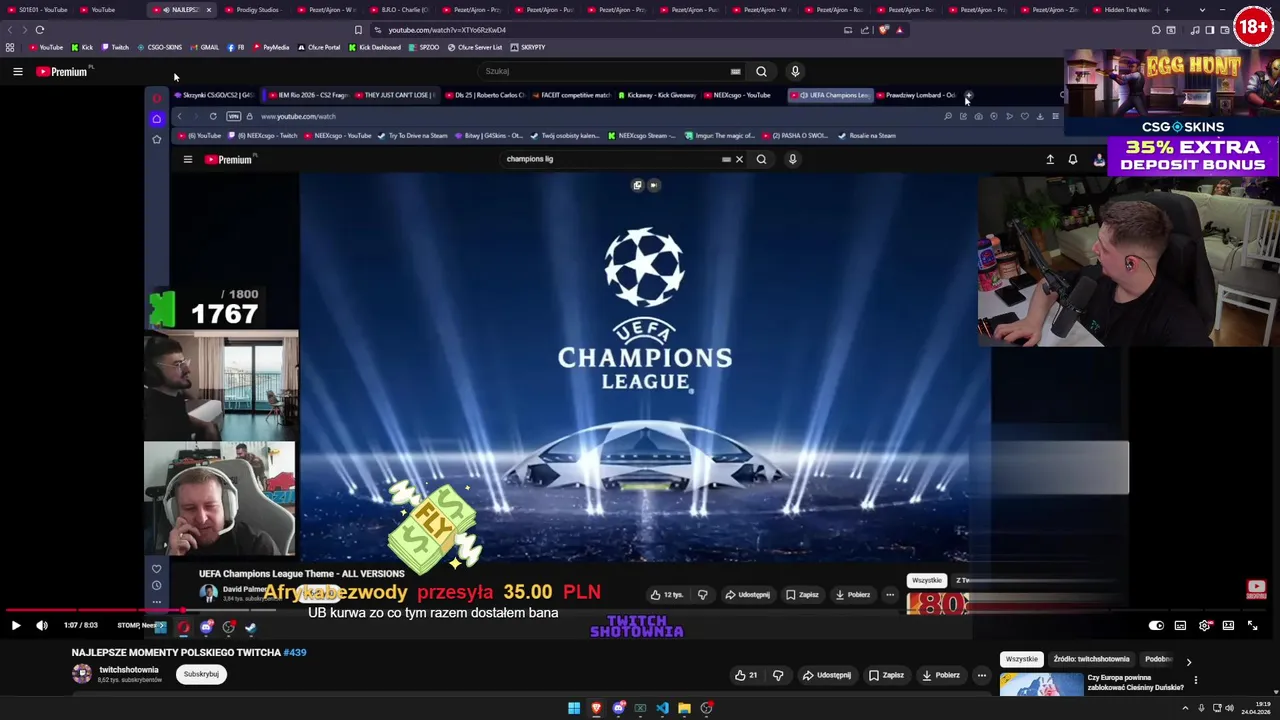
Task: Open the Brave Shields lion icon
Action: coord(884,30)
